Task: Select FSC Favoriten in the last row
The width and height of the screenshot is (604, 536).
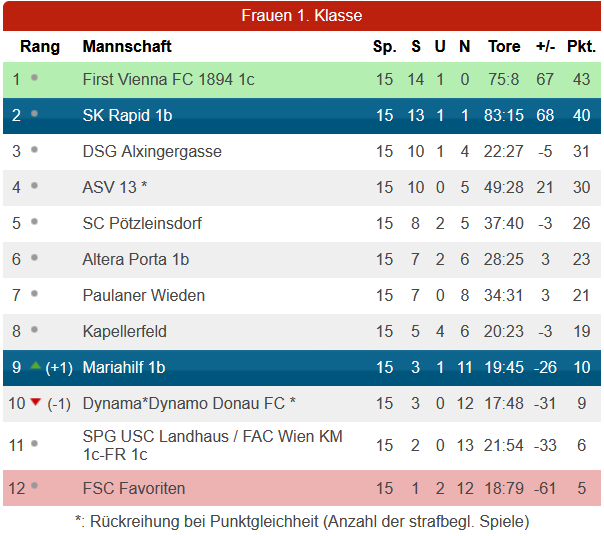Action: [x=134, y=488]
